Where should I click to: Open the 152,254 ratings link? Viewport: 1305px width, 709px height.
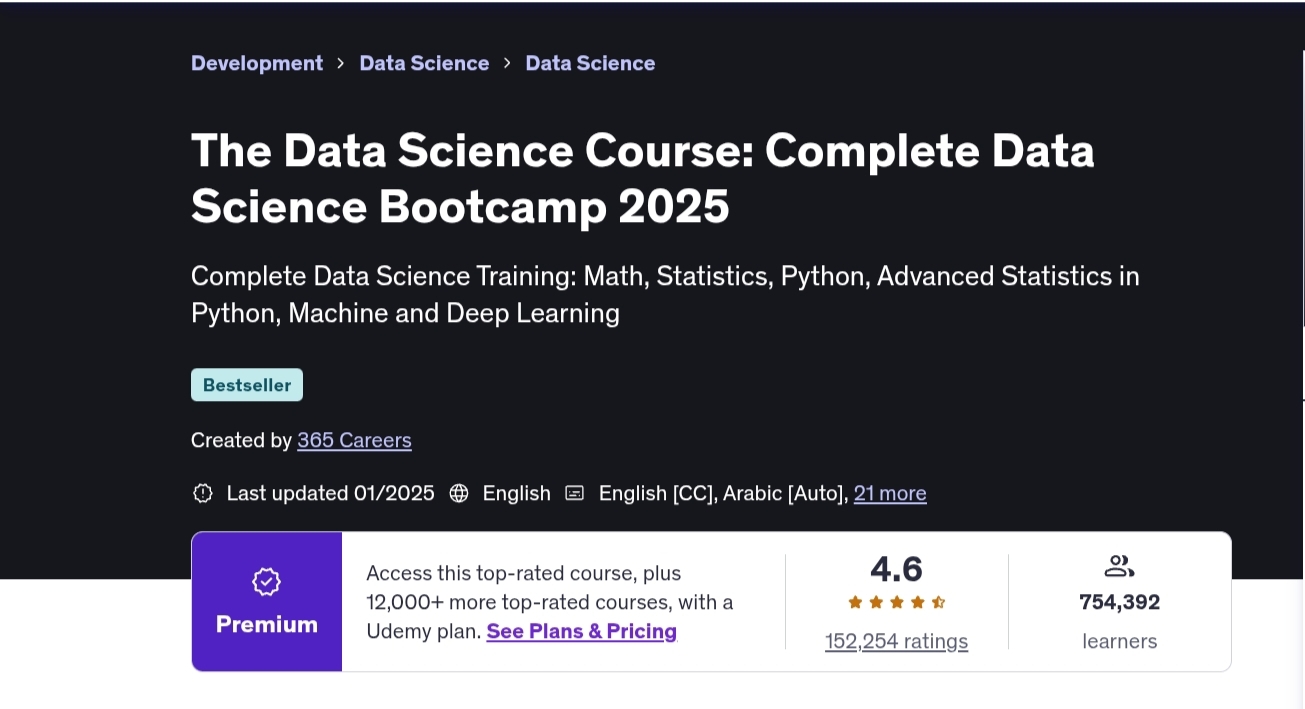click(896, 641)
